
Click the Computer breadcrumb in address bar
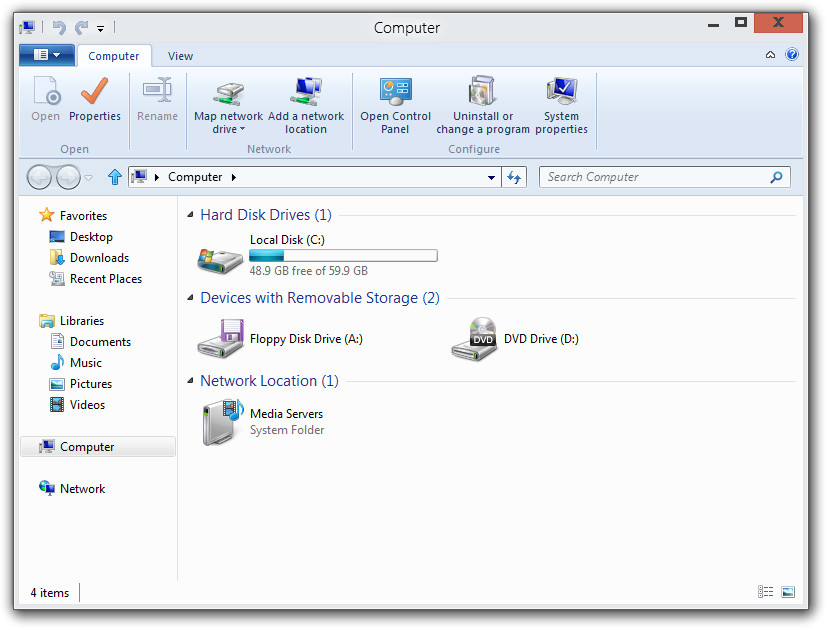point(195,177)
